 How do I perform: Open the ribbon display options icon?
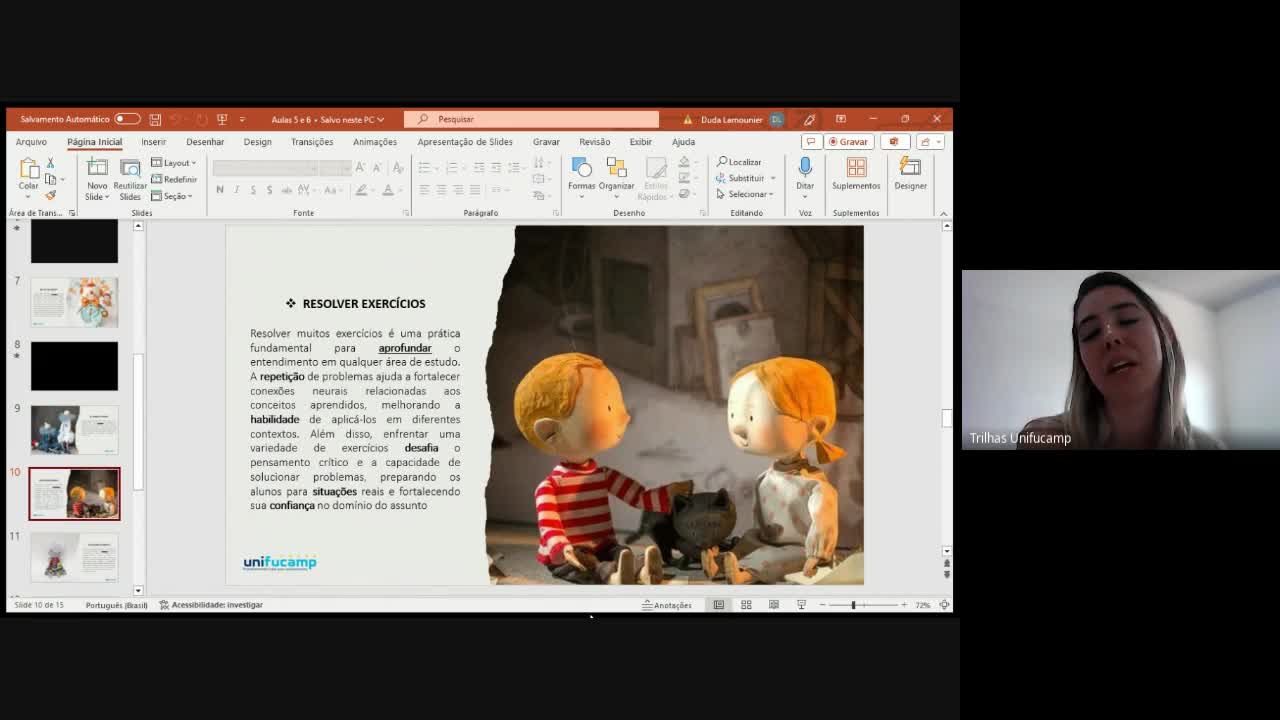point(841,119)
